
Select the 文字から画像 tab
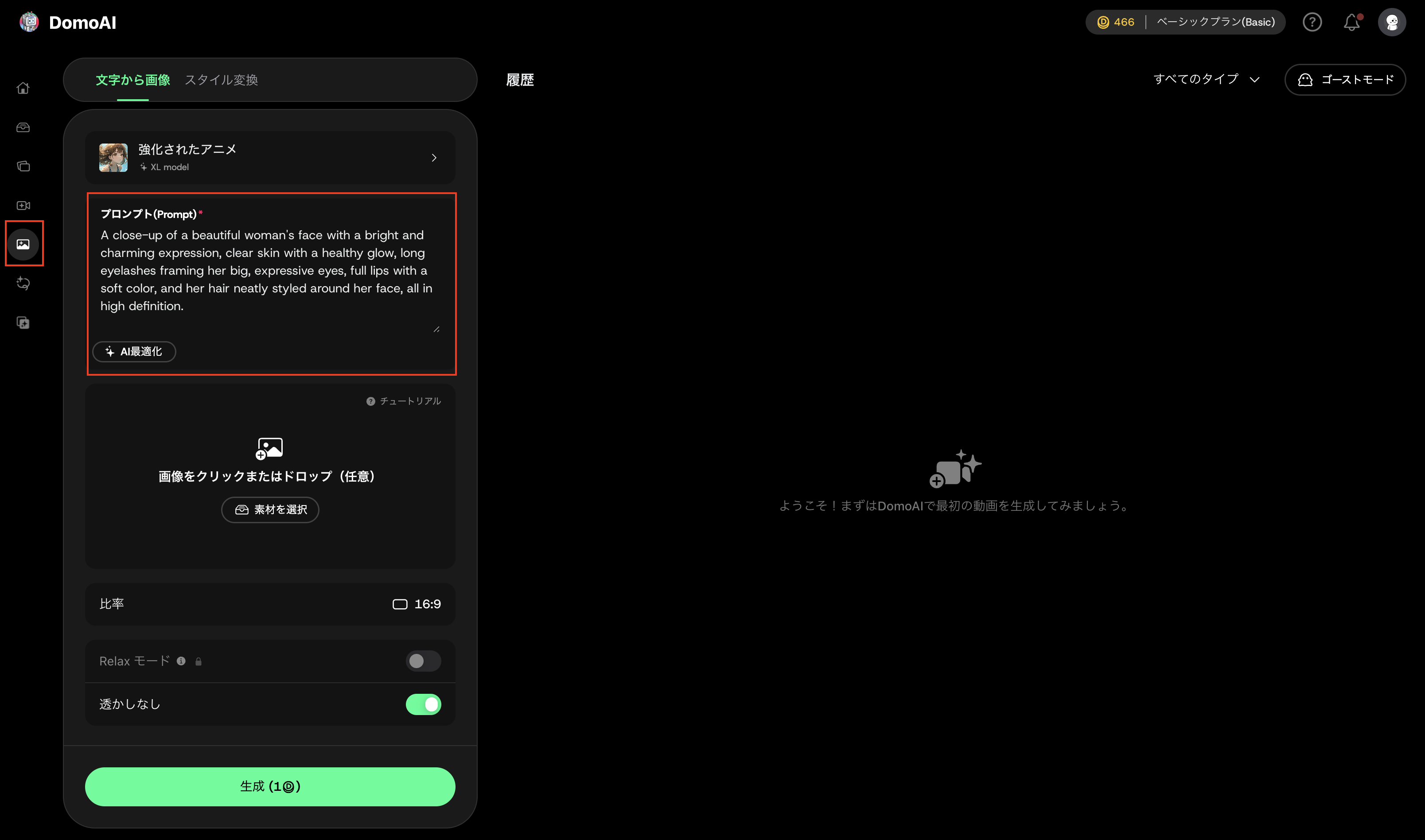132,80
